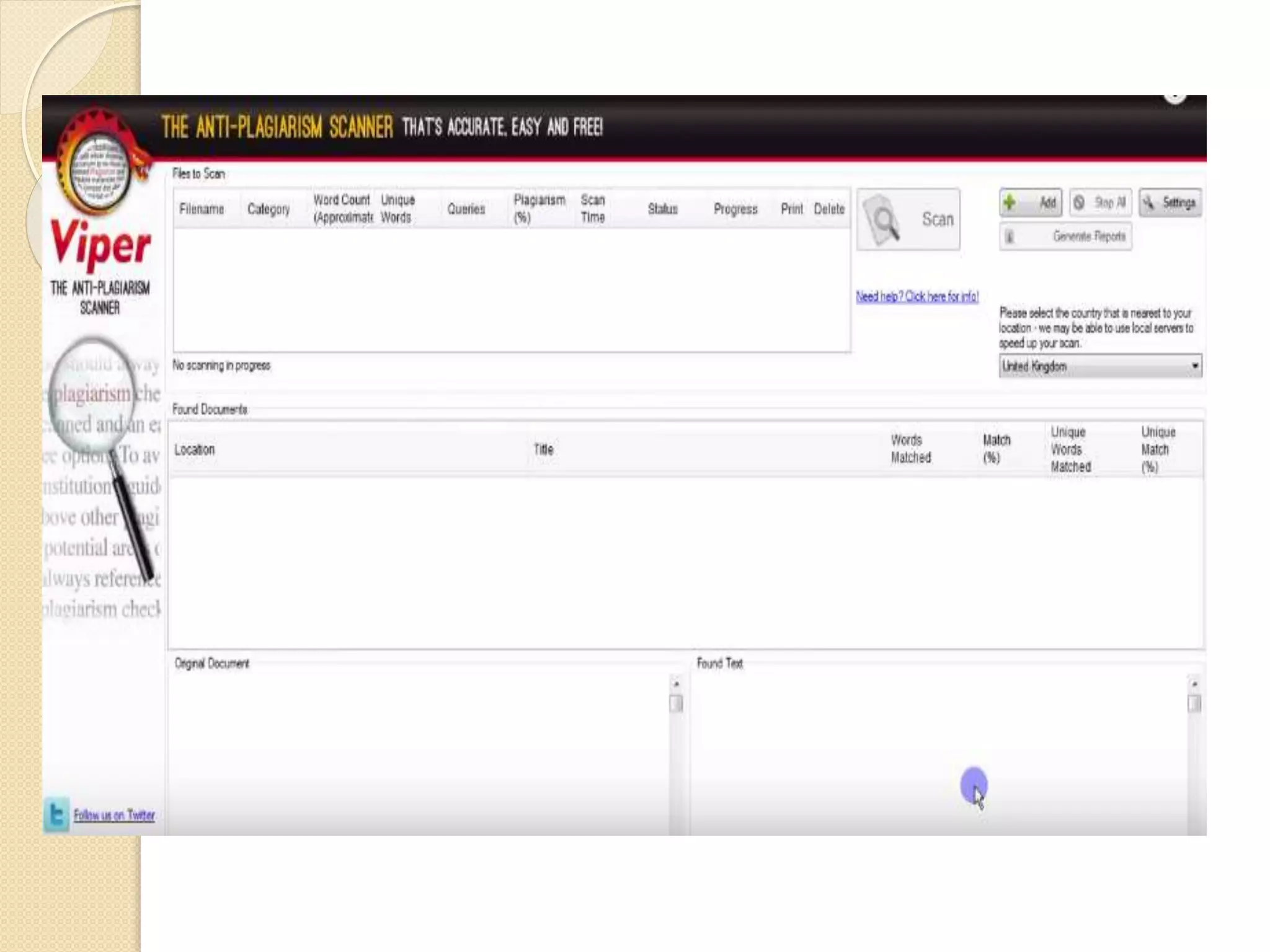
Task: Click the Words Matched column header
Action: [910, 449]
